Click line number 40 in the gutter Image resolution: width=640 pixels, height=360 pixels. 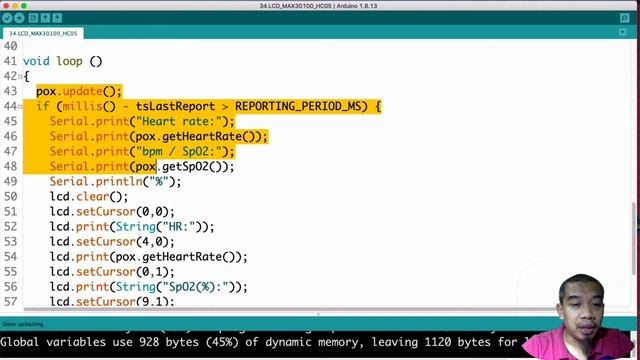coord(11,46)
